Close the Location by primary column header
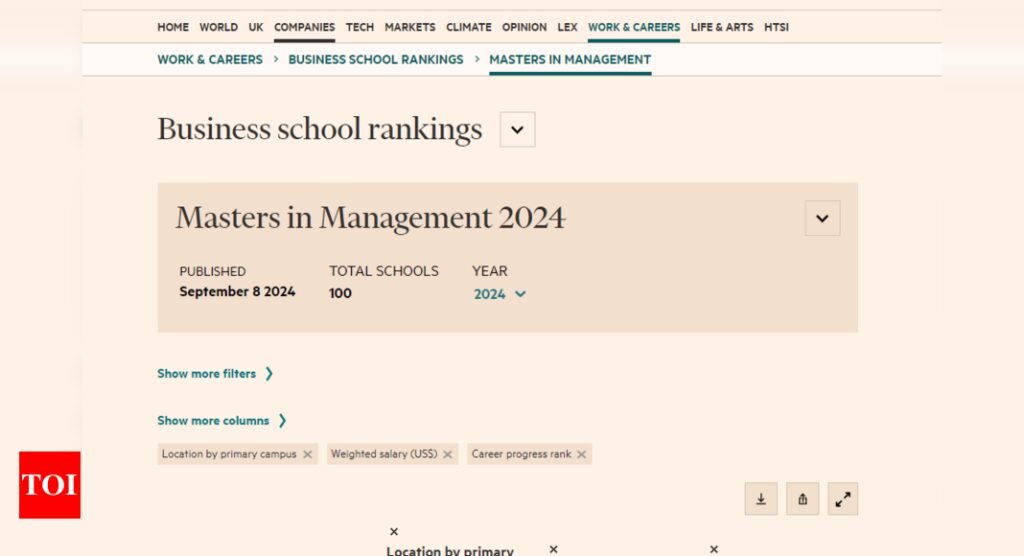This screenshot has width=1024, height=556. [x=394, y=532]
